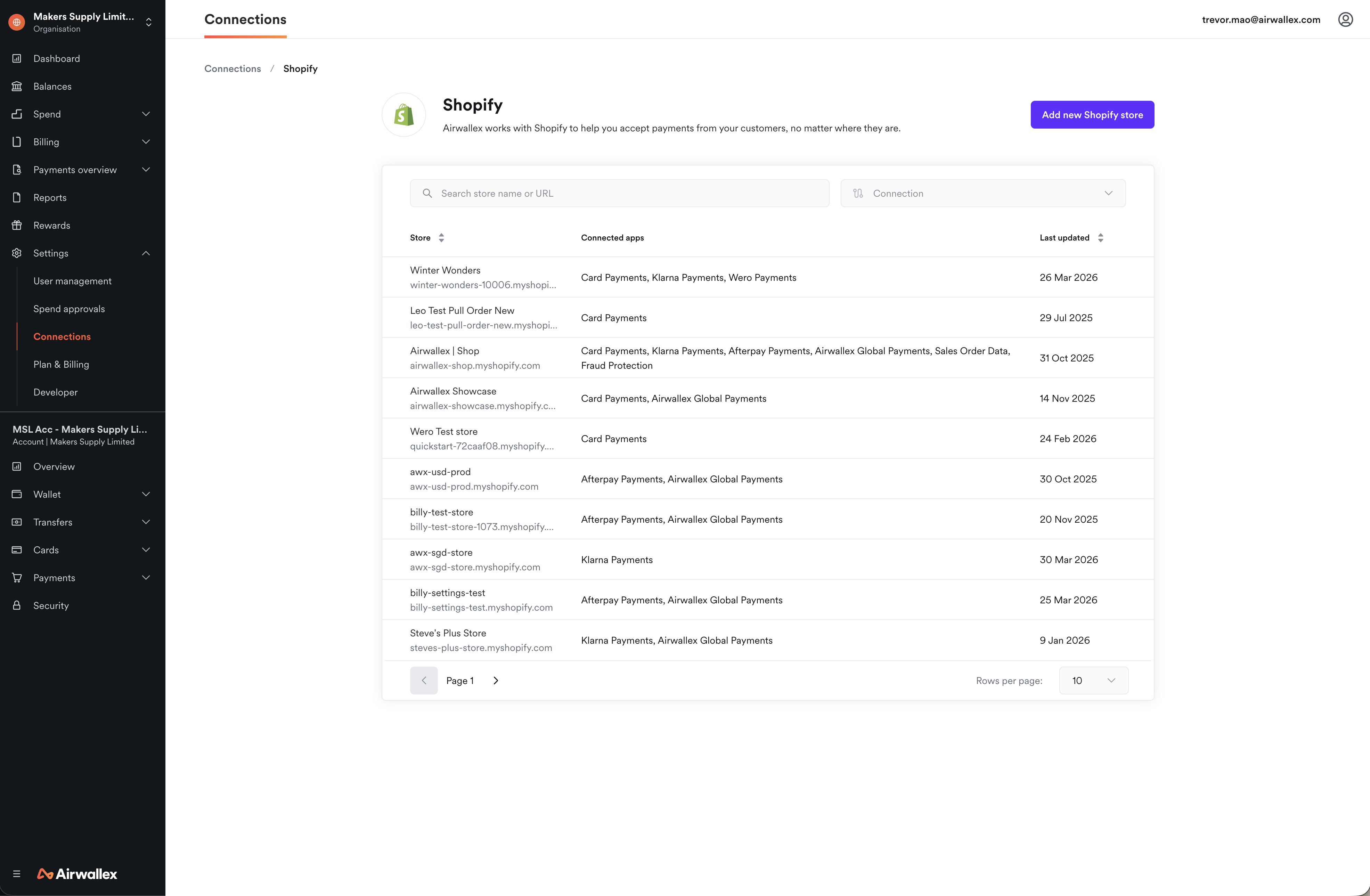Go to next page arrow
This screenshot has height=896, width=1370.
coord(496,681)
